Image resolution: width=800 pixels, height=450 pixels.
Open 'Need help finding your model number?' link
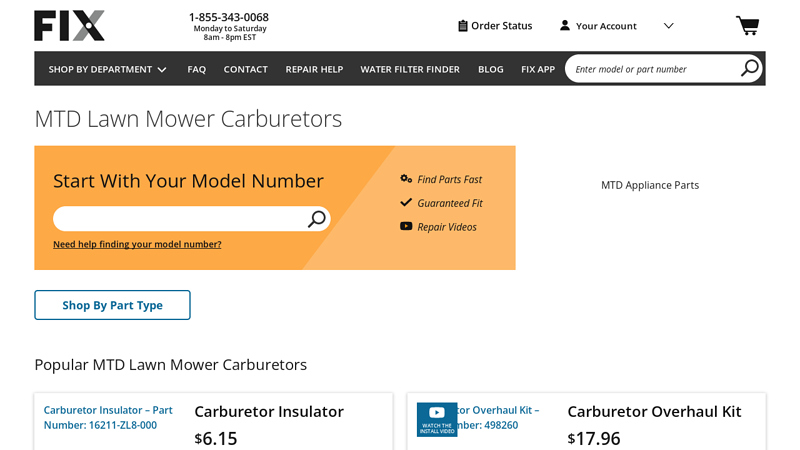tap(137, 244)
